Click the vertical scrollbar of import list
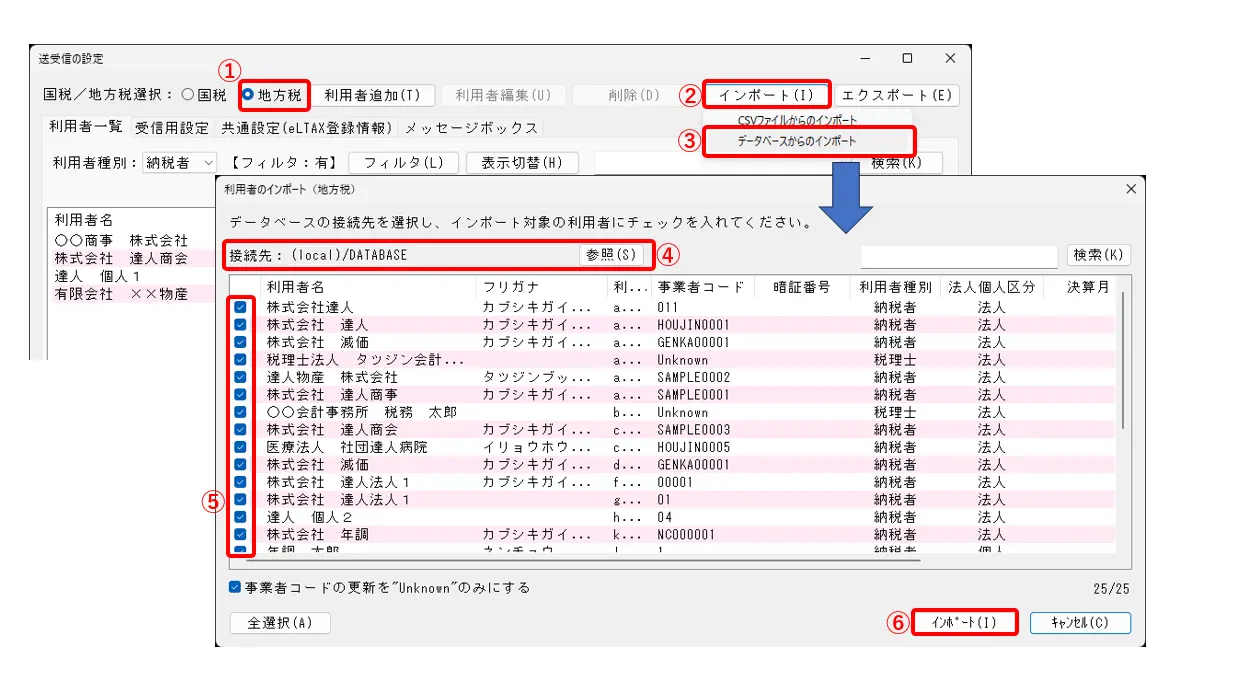Screen dimensions: 1252x675 (x=1124, y=360)
